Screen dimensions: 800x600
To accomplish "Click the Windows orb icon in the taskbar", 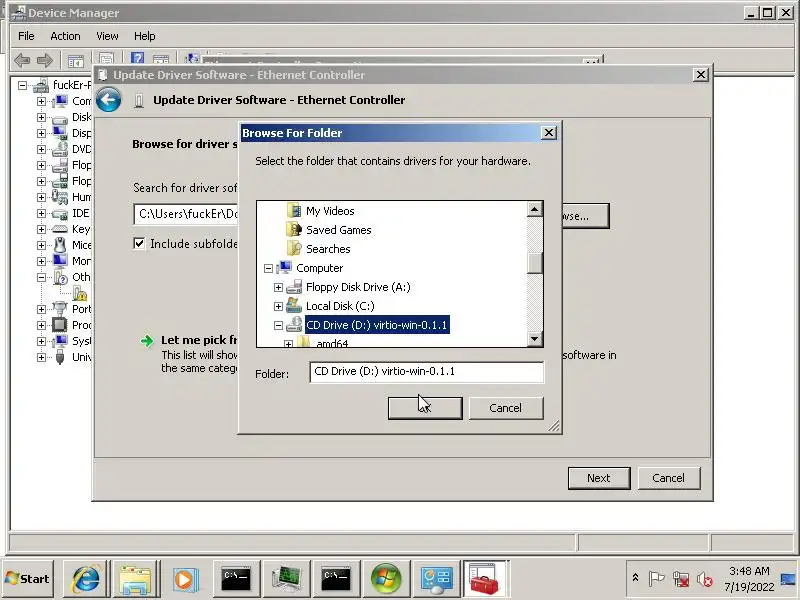I will pyautogui.click(x=386, y=579).
